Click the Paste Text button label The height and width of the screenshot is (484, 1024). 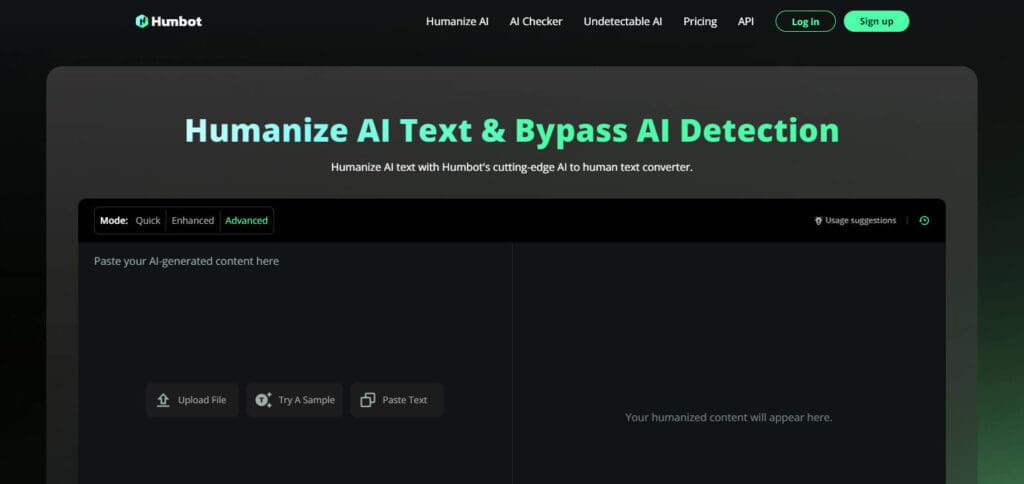(x=404, y=400)
